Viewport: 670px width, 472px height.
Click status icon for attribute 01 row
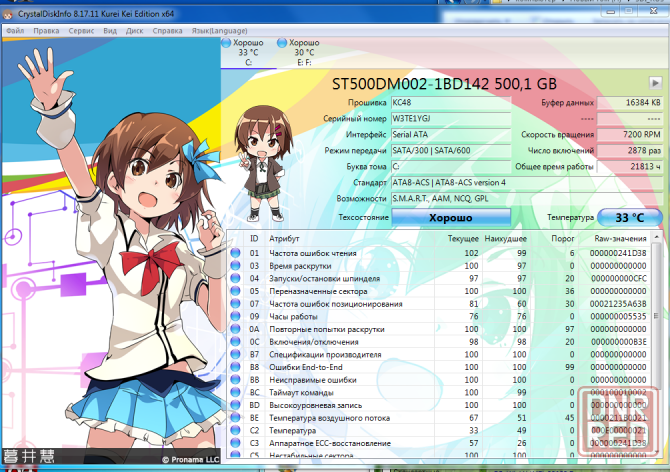pyautogui.click(x=235, y=253)
